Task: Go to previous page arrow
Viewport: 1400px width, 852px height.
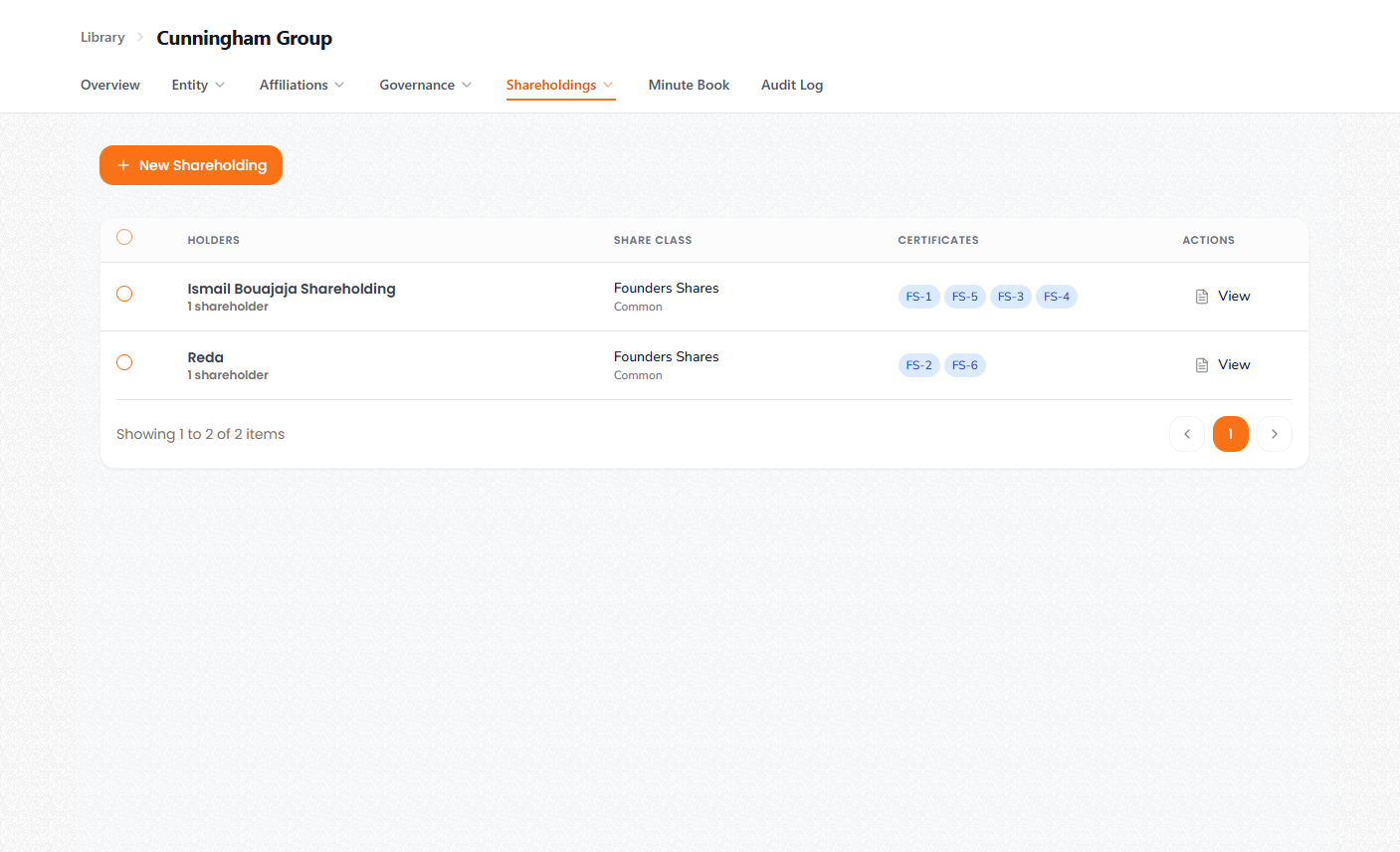Action: pyautogui.click(x=1186, y=434)
